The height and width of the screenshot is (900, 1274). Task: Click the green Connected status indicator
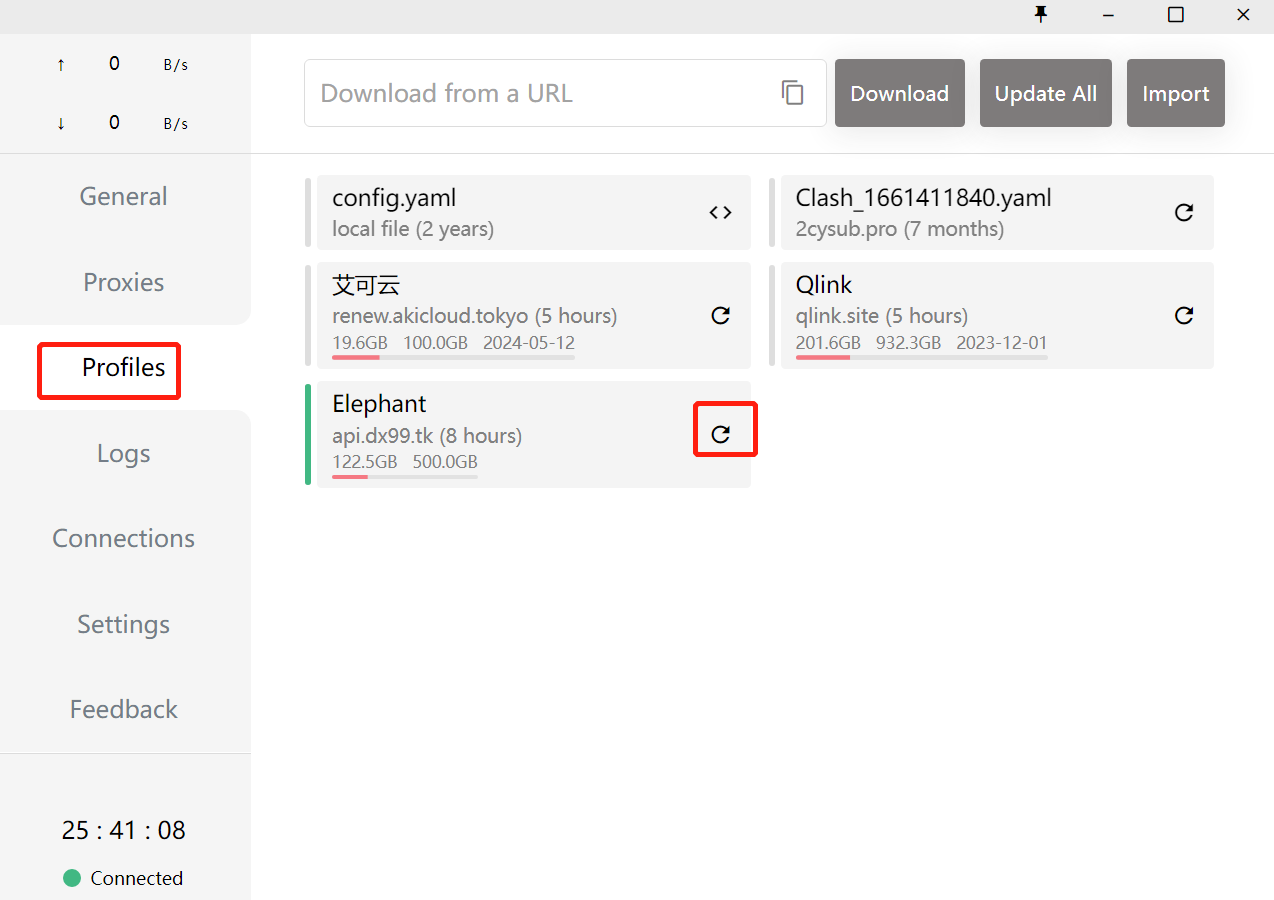click(x=72, y=878)
